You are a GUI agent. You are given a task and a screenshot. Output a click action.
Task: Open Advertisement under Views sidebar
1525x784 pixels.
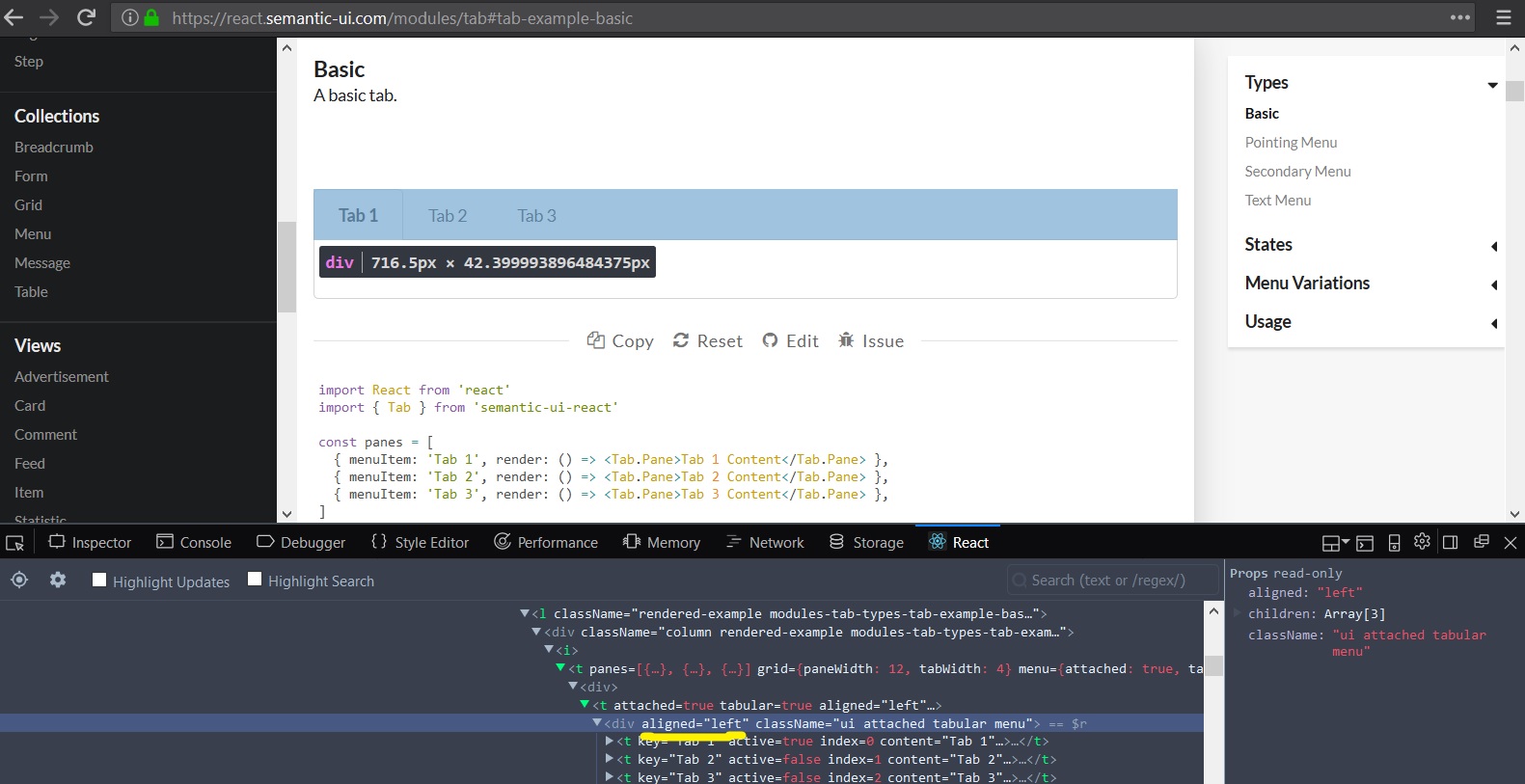[62, 376]
